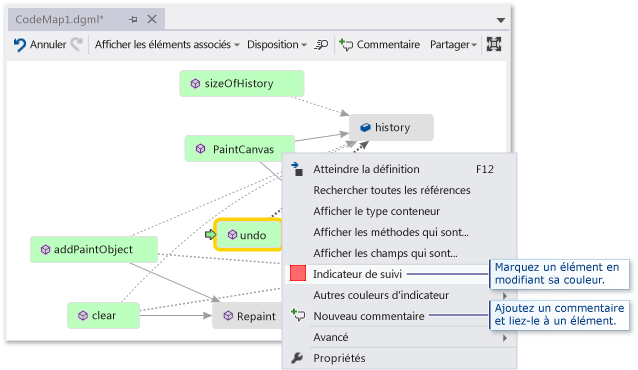Image resolution: width=638 pixels, height=370 pixels.
Task: Select the addPaintObject node
Action: click(x=94, y=250)
